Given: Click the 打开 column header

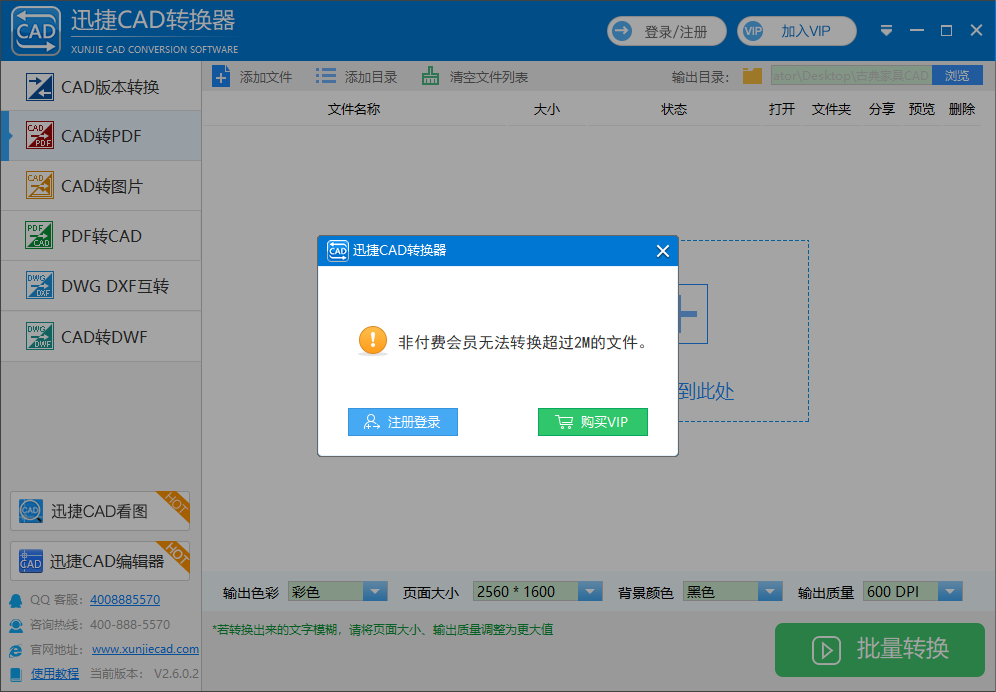Looking at the screenshot, I should point(781,109).
